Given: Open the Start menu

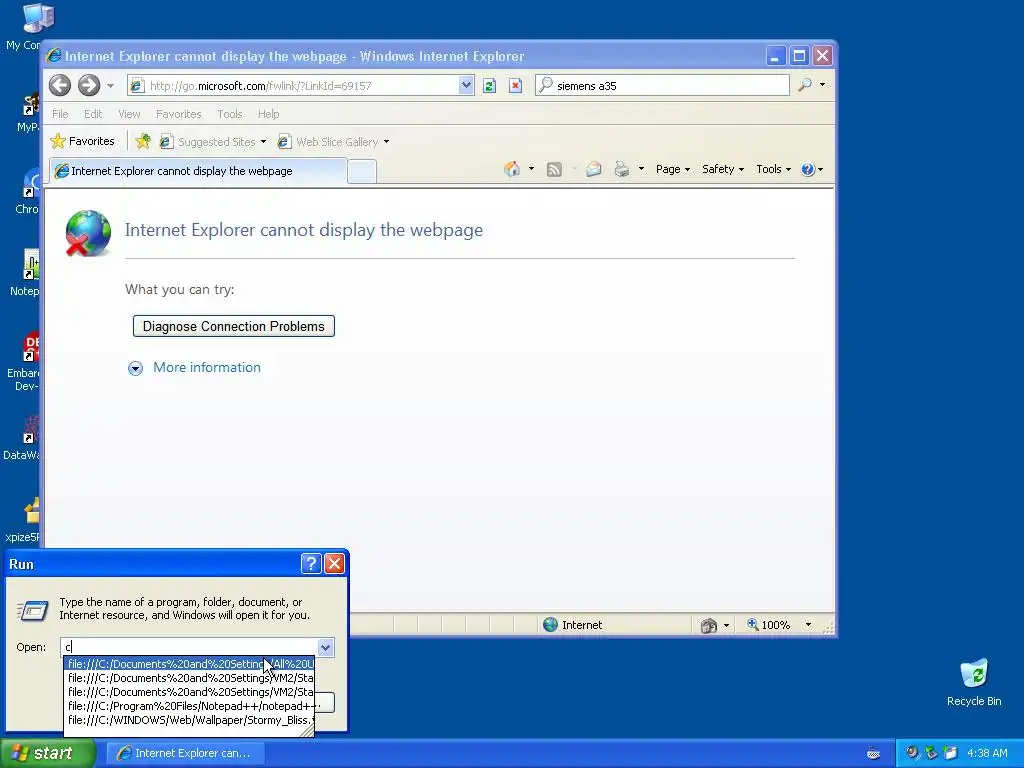Looking at the screenshot, I should [47, 753].
